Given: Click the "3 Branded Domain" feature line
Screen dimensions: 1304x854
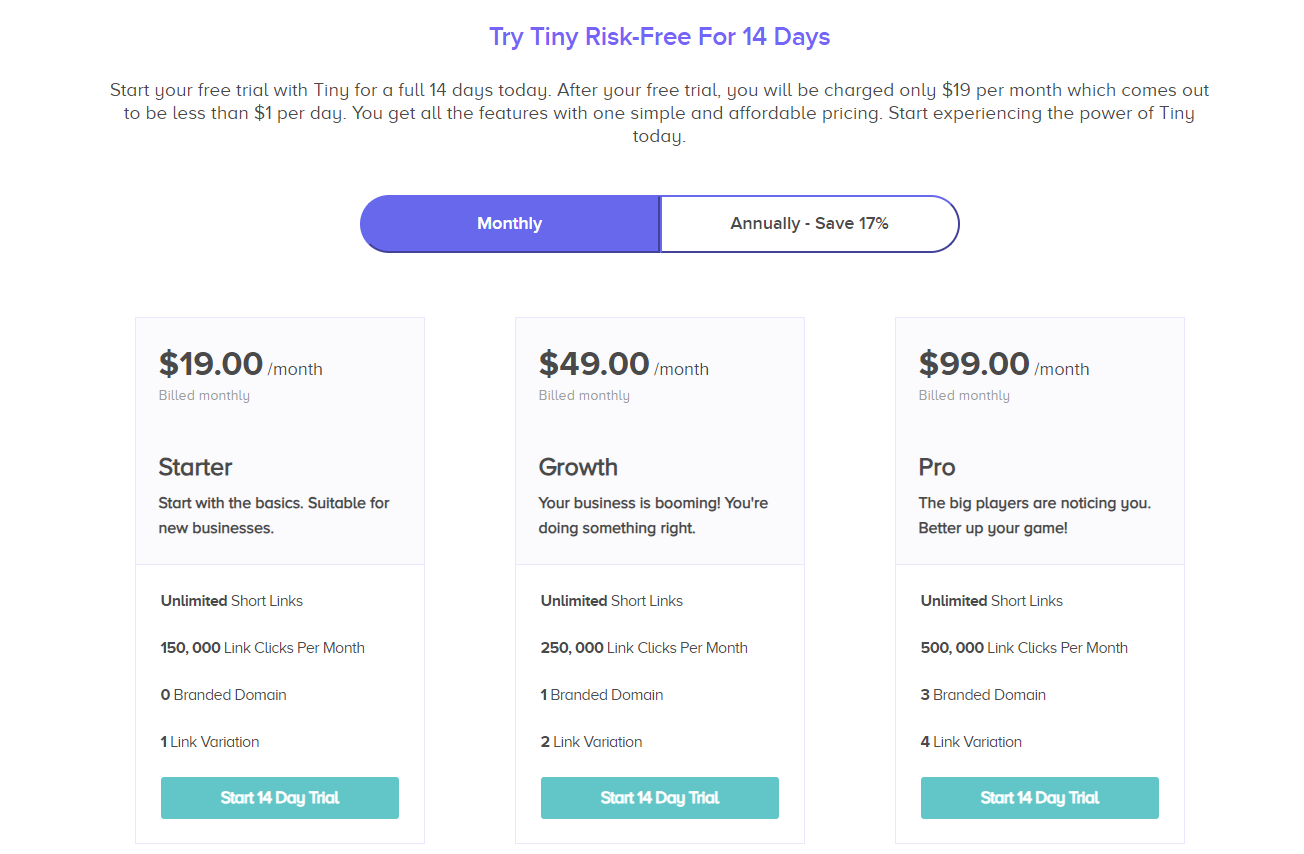Looking at the screenshot, I should [983, 695].
